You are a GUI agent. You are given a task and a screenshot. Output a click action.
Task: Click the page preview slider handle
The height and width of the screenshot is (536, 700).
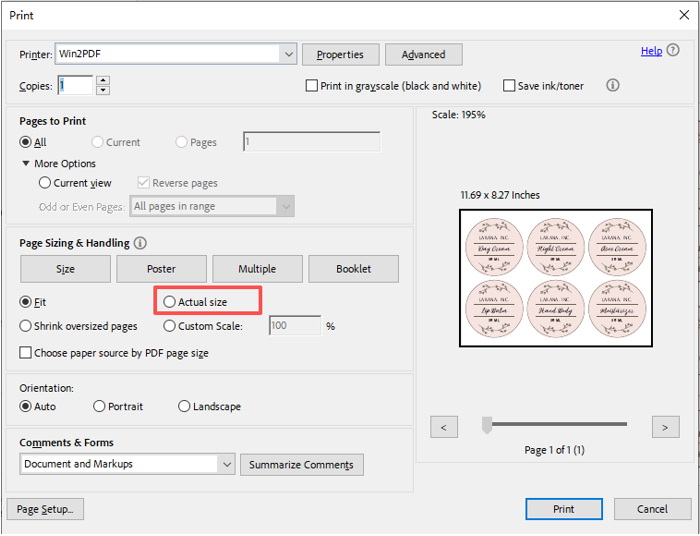coord(487,426)
